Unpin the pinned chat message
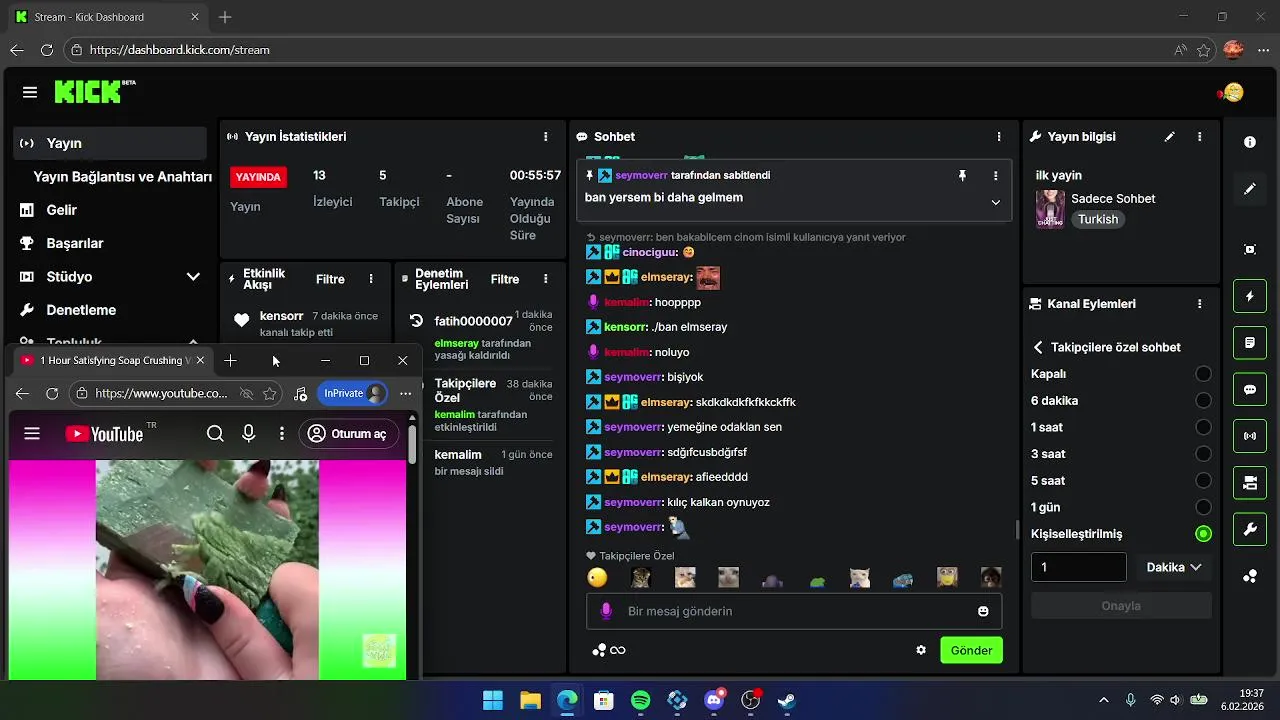Image resolution: width=1280 pixels, height=720 pixels. click(x=962, y=175)
